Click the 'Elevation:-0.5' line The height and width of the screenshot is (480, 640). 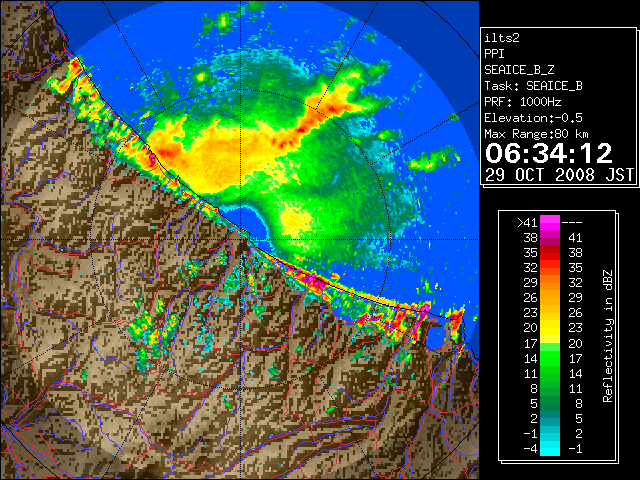(533, 118)
